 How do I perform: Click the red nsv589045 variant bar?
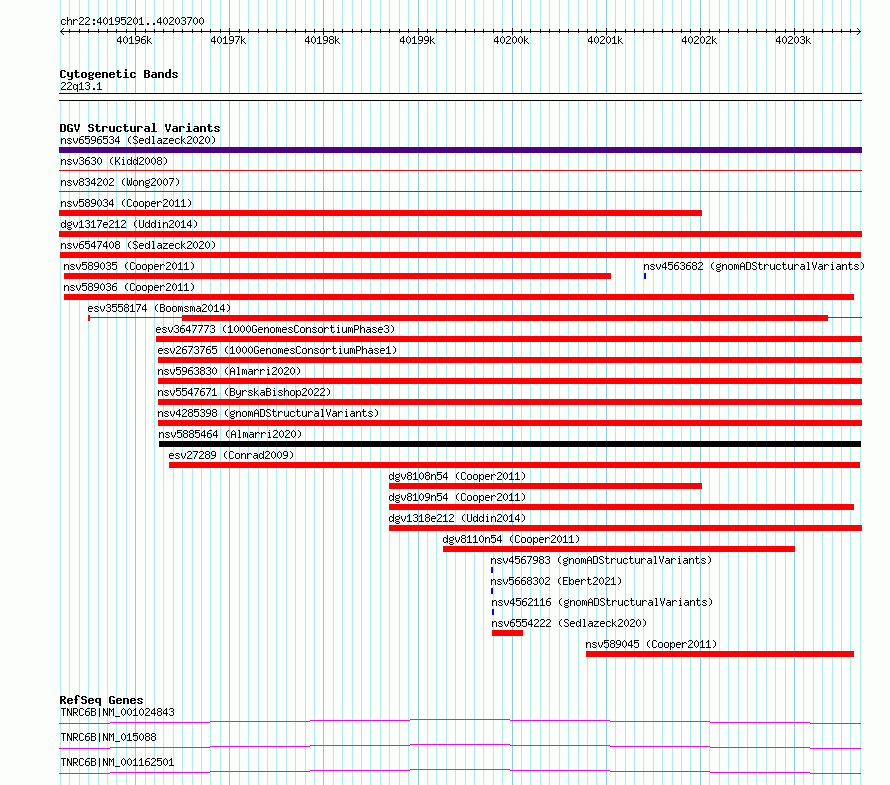[x=720, y=654]
